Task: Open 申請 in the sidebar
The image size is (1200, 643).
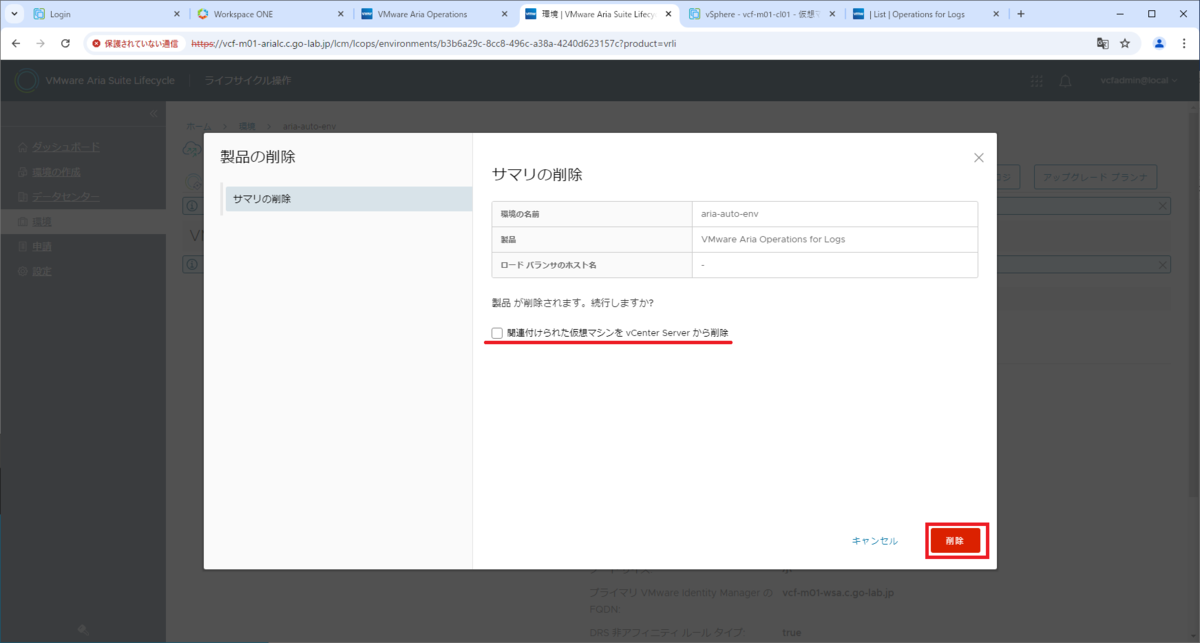Action: point(42,246)
